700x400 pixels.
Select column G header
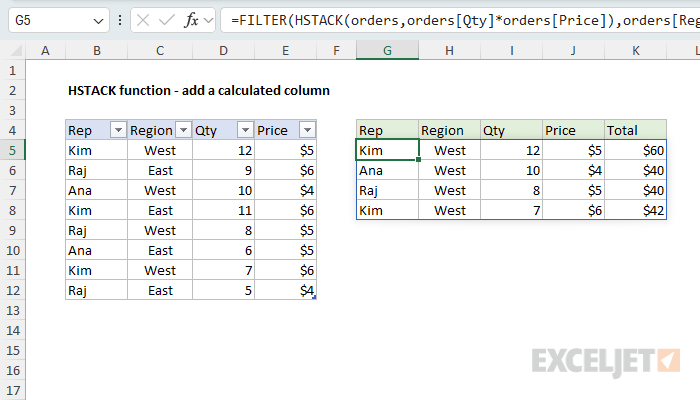387,50
